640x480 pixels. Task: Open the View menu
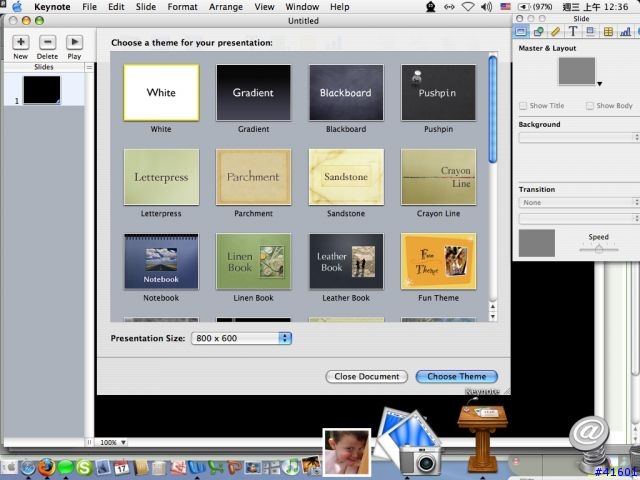coord(264,7)
